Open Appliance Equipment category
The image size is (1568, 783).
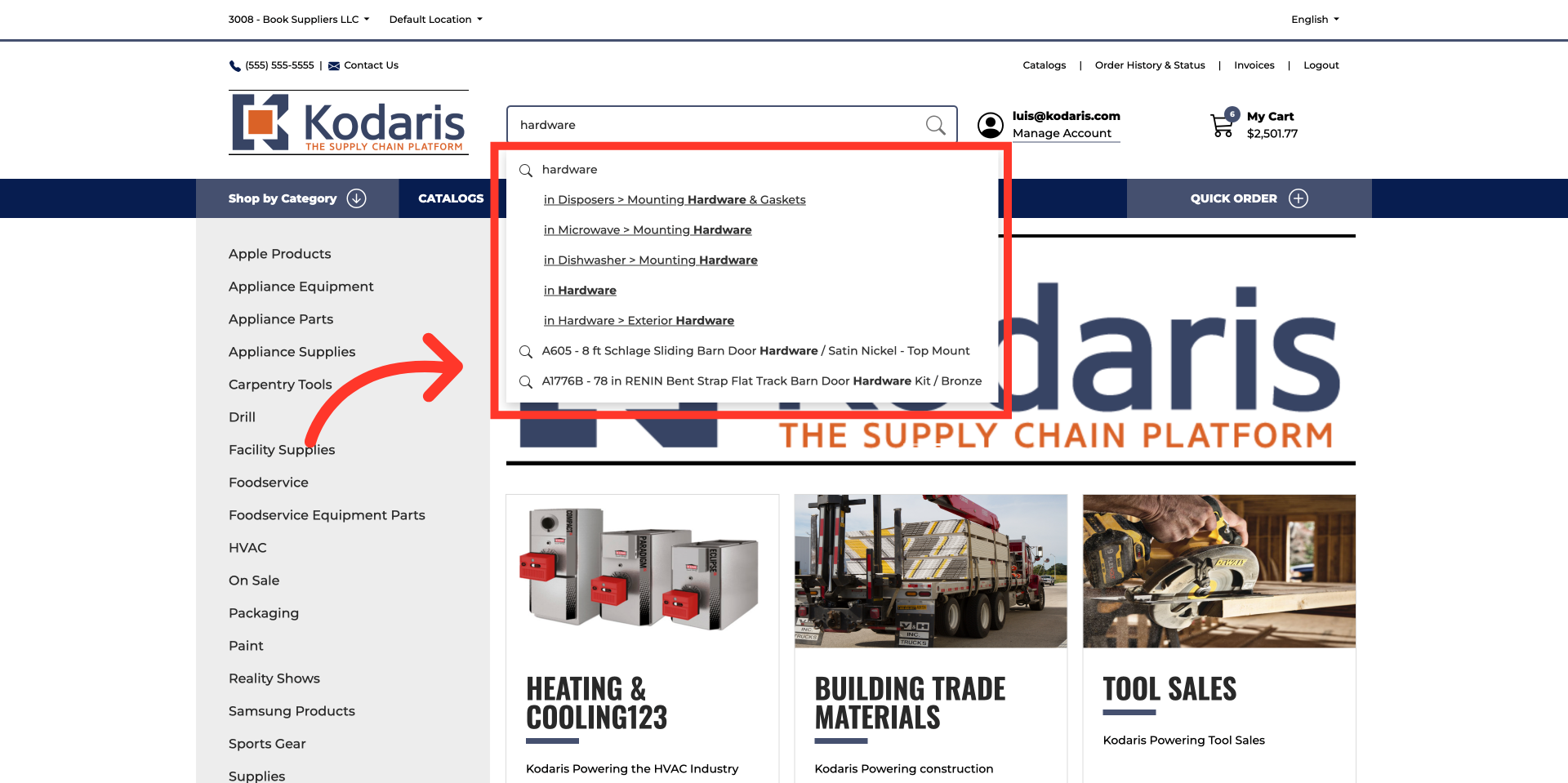coord(301,287)
